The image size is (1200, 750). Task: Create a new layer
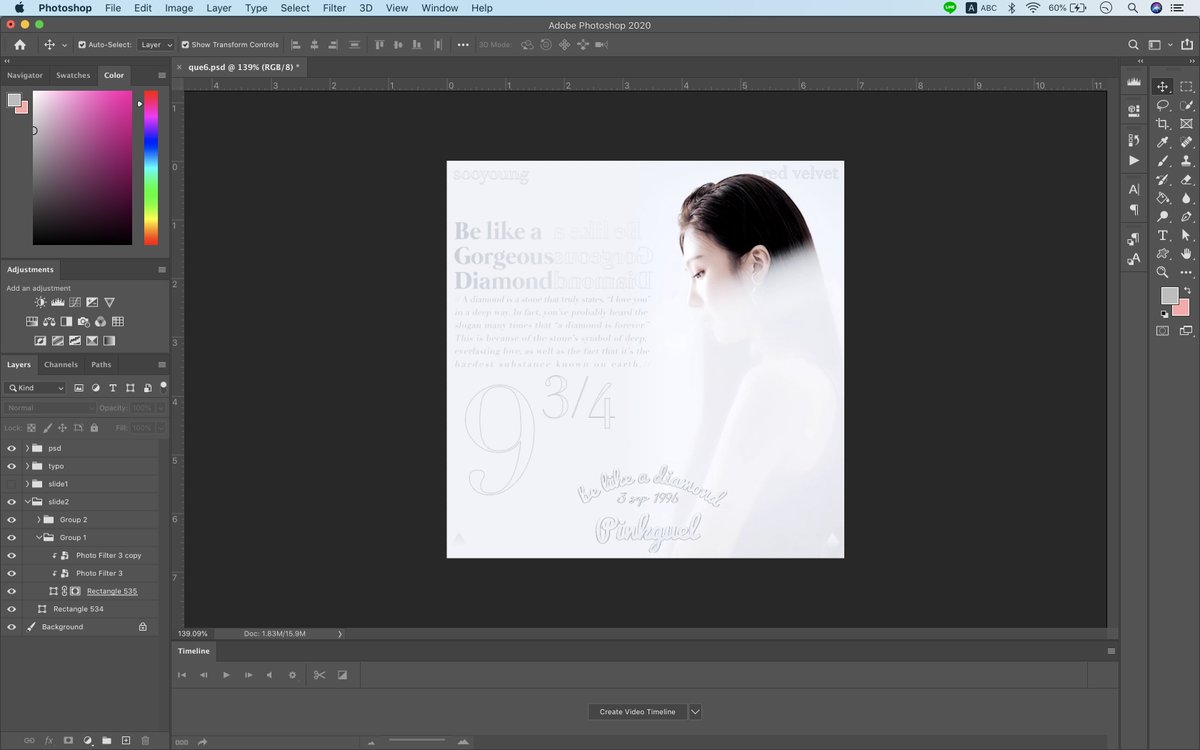(x=126, y=740)
